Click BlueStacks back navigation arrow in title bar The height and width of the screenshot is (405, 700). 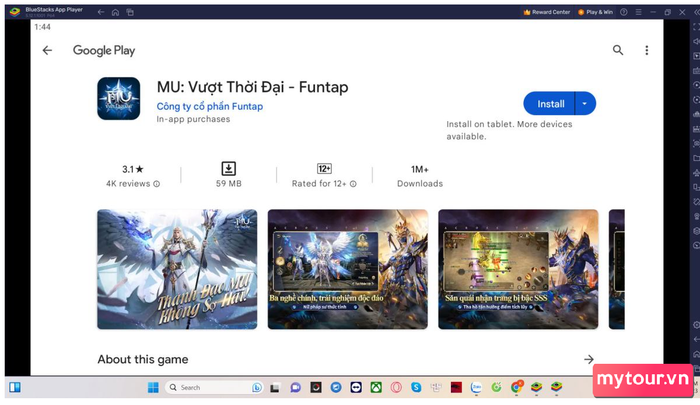point(101,12)
